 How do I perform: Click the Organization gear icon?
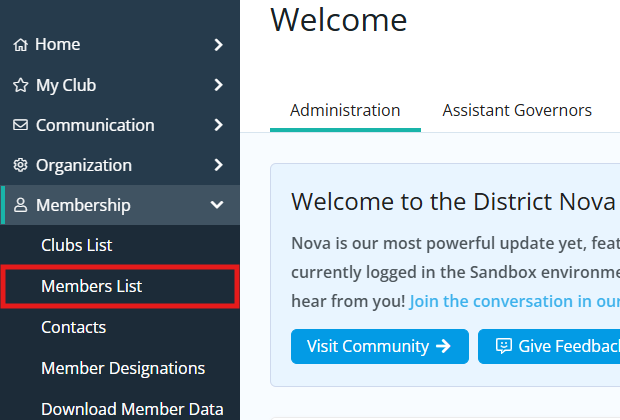[x=21, y=165]
